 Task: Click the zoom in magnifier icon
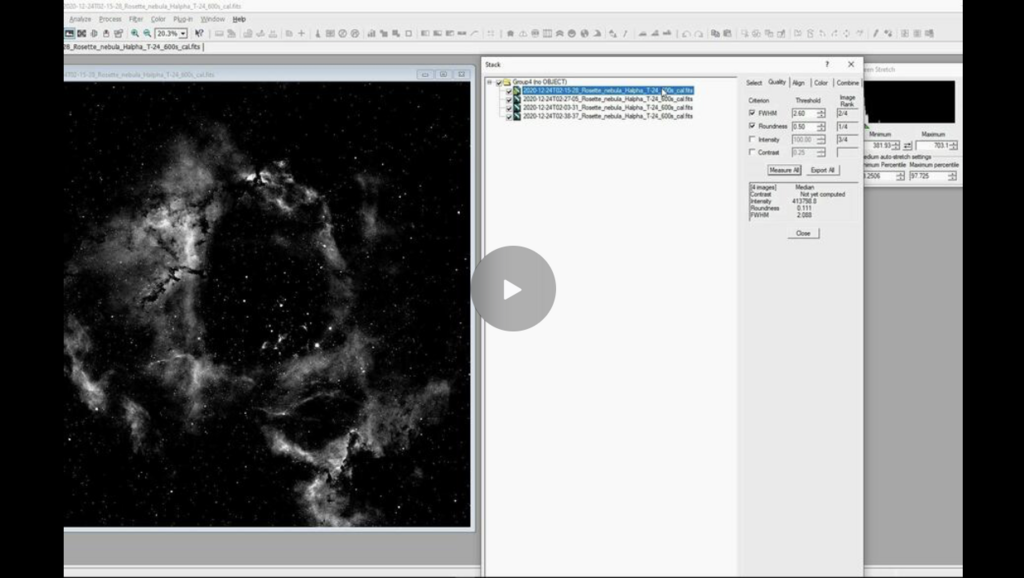(x=135, y=33)
